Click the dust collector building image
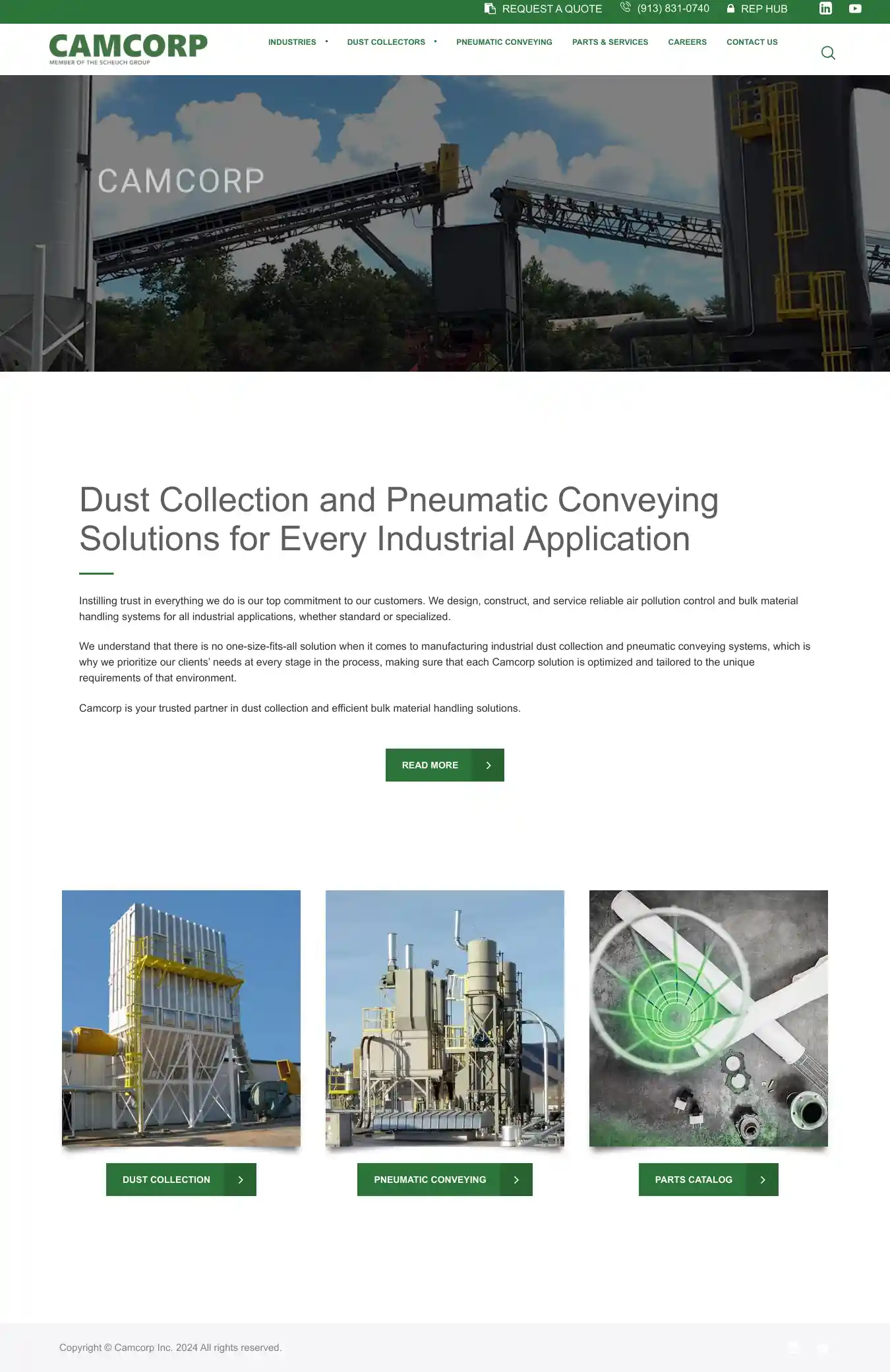 pos(181,1018)
